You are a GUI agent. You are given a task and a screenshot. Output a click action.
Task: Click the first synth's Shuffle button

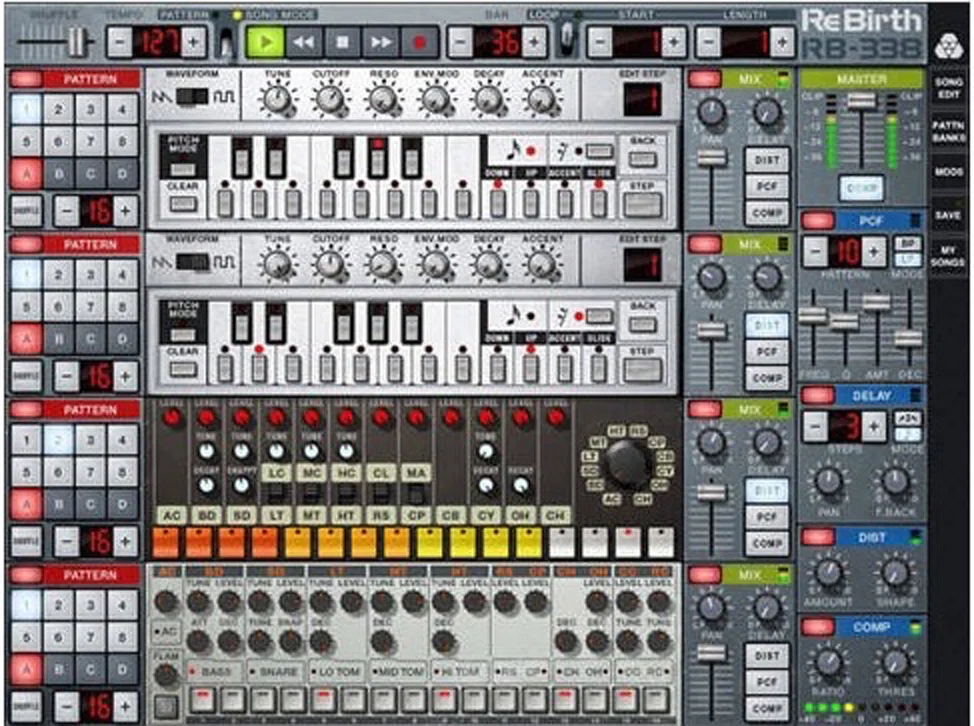(26, 211)
